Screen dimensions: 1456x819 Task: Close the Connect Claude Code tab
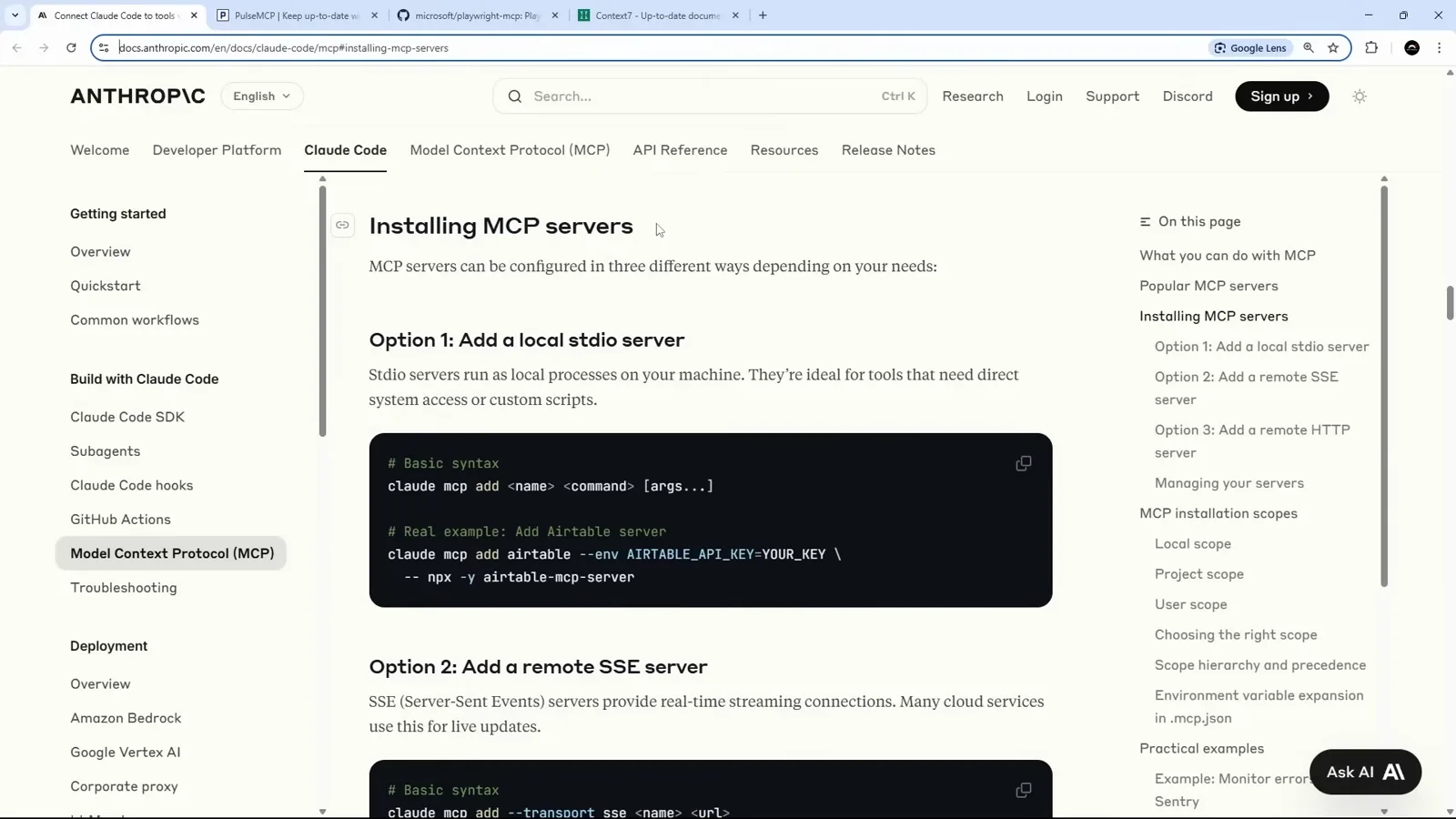194,15
